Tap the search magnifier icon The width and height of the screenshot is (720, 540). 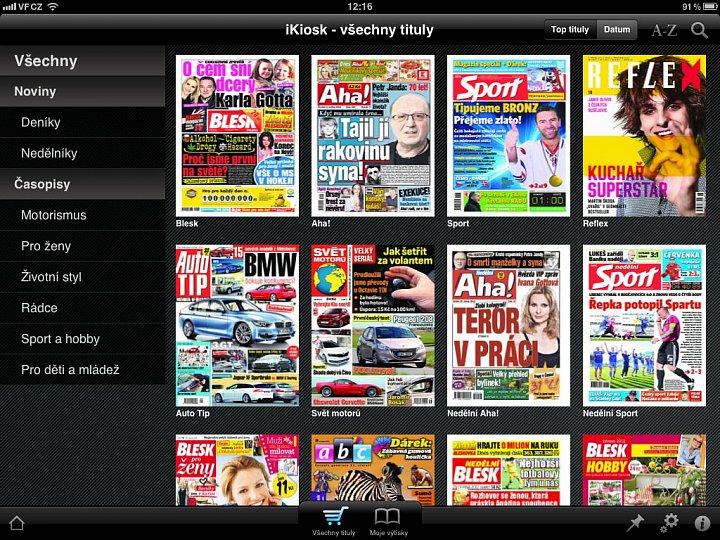699,30
